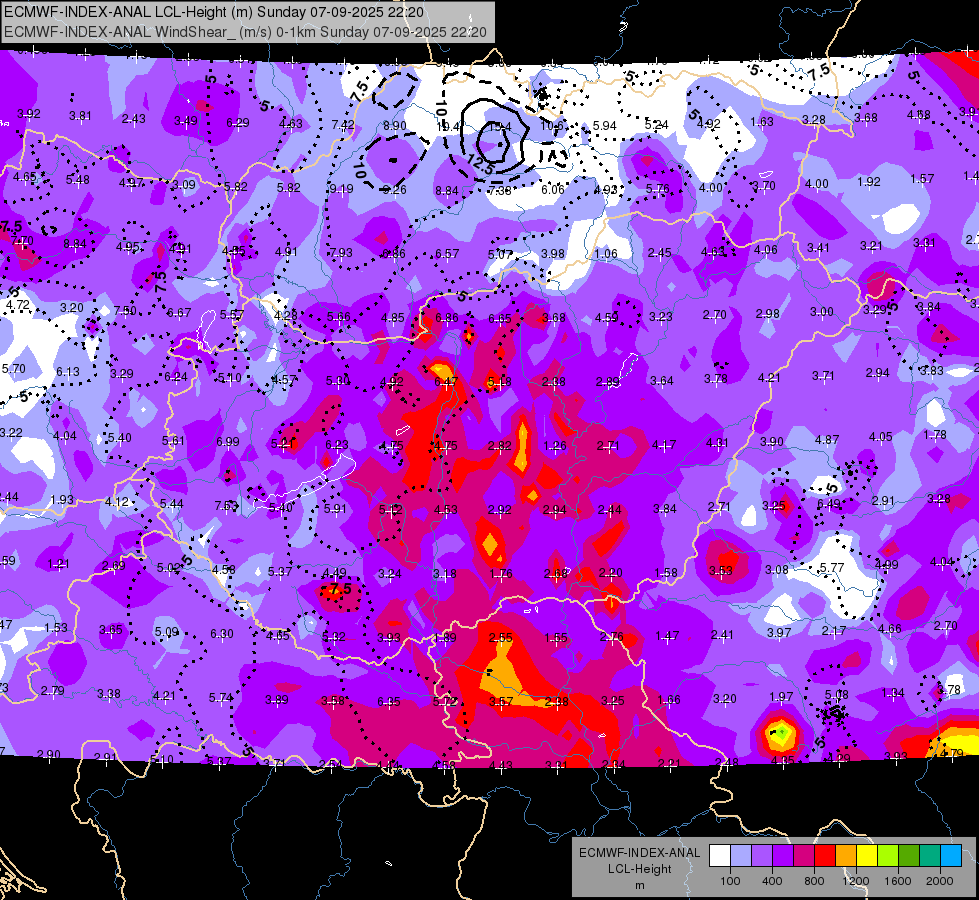This screenshot has width=979, height=900.
Task: Click the map value 9.19
Action: click(341, 189)
